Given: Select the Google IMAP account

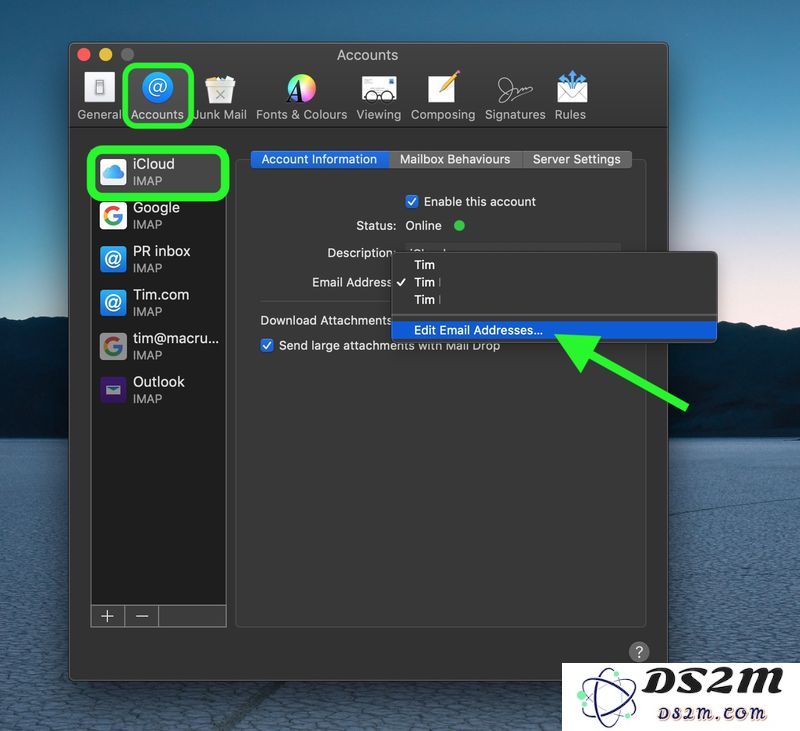Looking at the screenshot, I should coord(158,216).
